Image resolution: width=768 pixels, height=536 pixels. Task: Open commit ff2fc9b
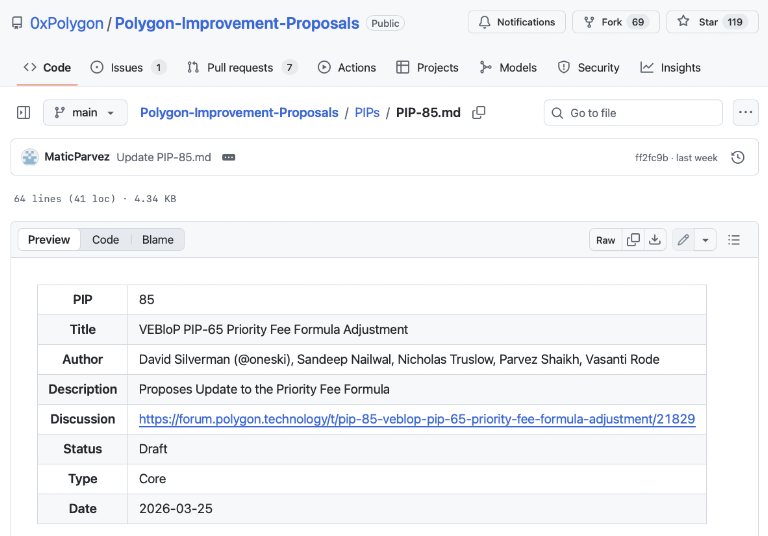point(651,158)
